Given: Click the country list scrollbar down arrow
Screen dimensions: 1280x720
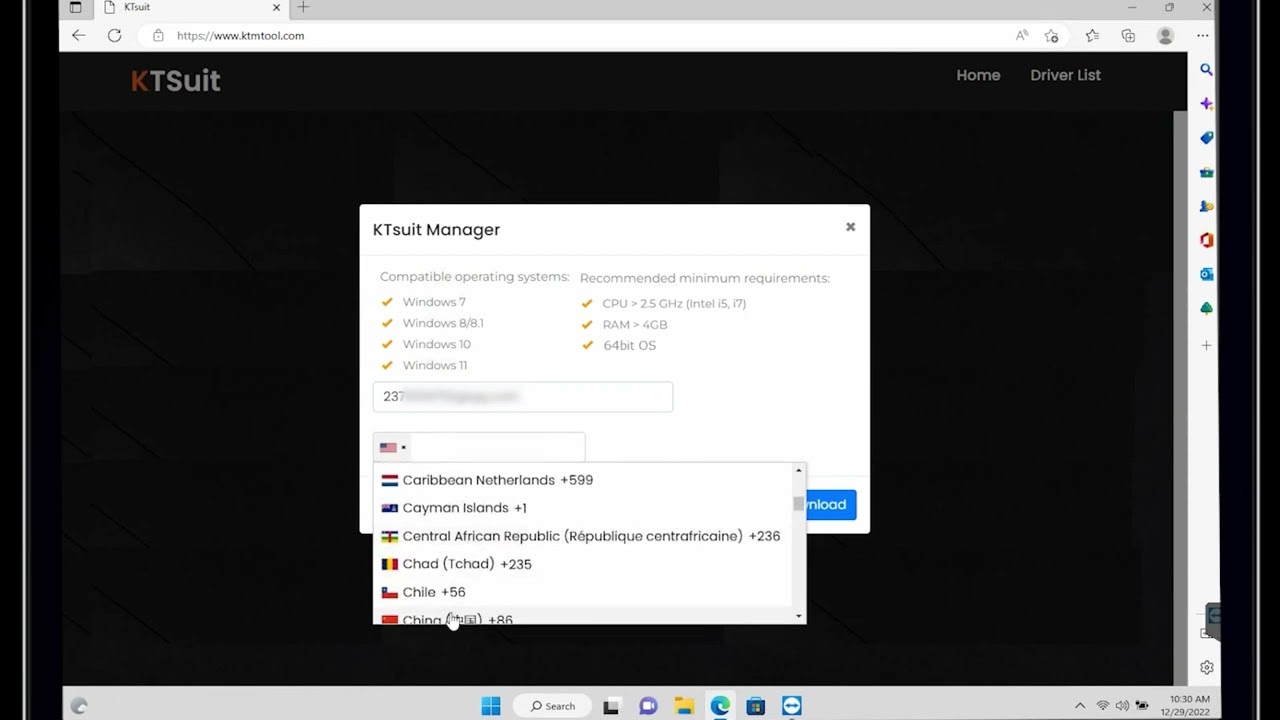Looking at the screenshot, I should click(798, 616).
